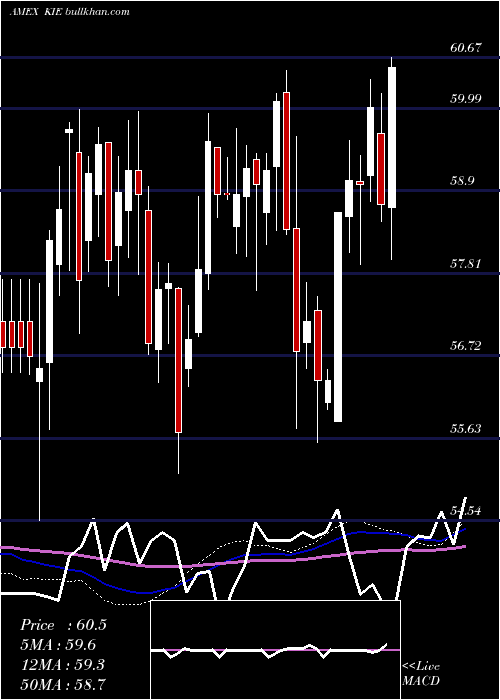The width and height of the screenshot is (500, 700).
Task: Click the '5MA : 59.6' readout
Action: point(58,645)
